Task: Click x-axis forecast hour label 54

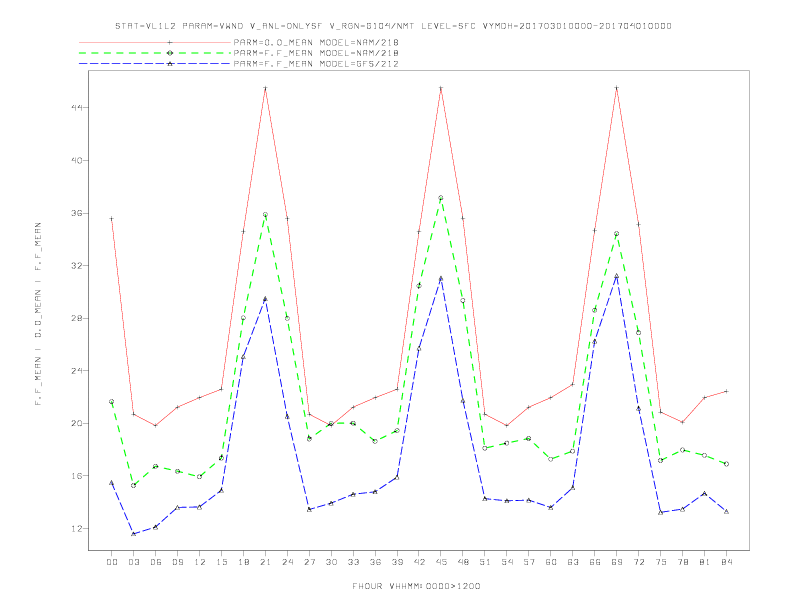Action: pos(507,562)
